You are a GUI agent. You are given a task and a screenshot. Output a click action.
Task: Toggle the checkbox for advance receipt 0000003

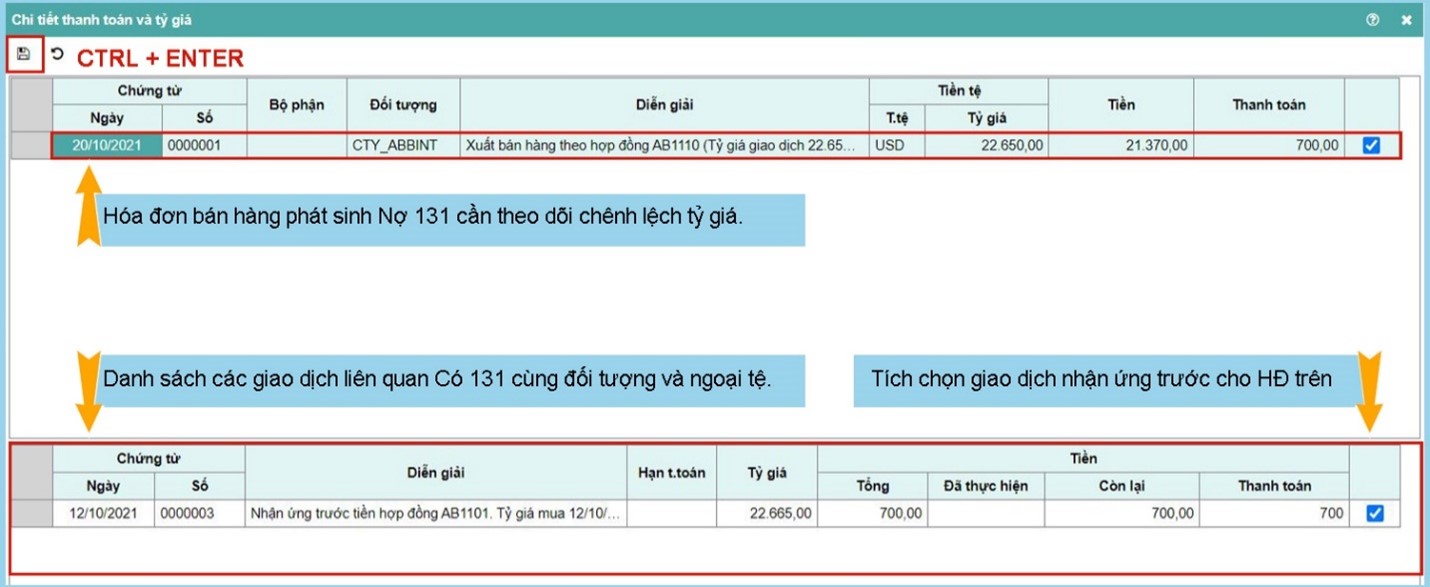pyautogui.click(x=1374, y=514)
